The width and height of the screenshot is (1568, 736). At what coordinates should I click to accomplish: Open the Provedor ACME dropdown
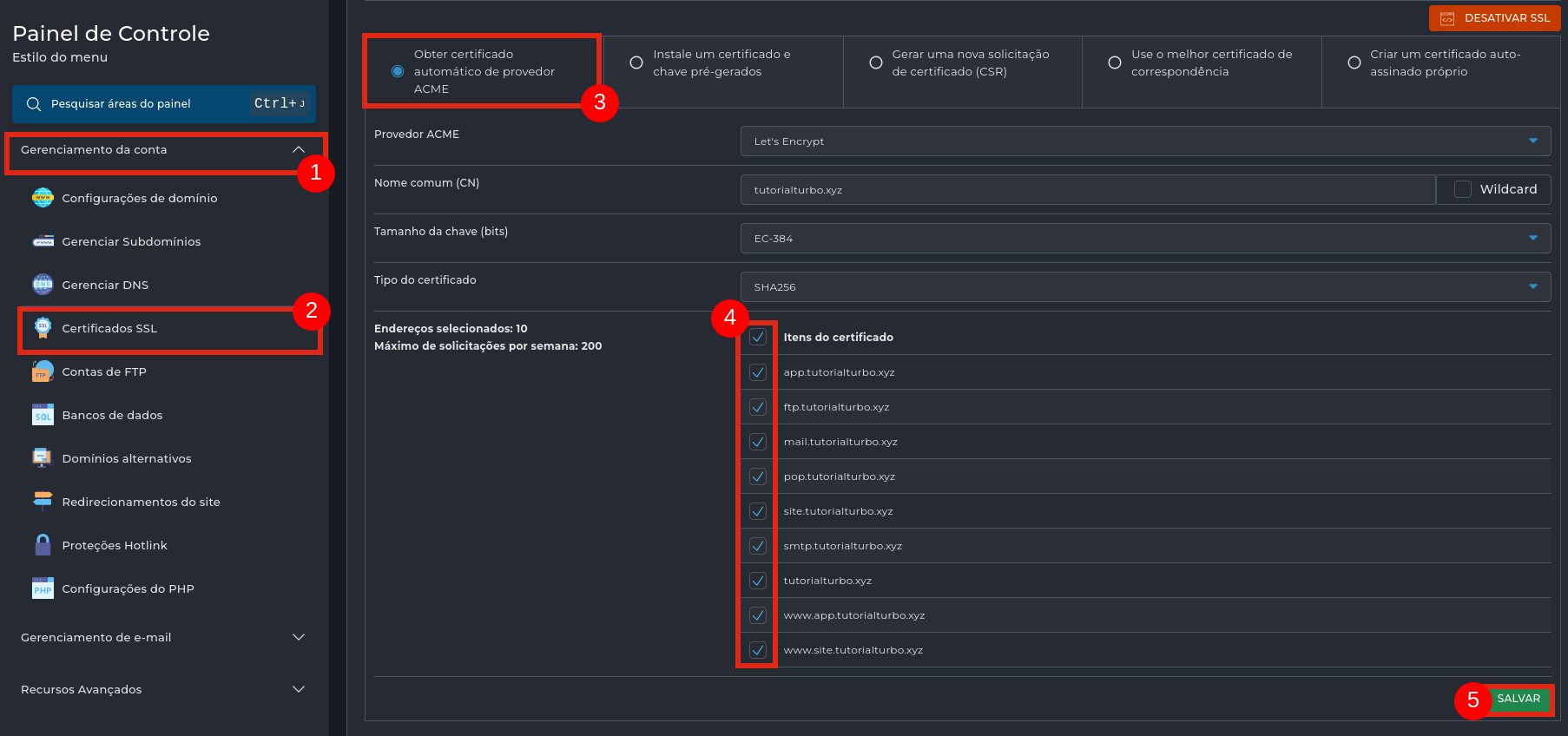point(1145,141)
